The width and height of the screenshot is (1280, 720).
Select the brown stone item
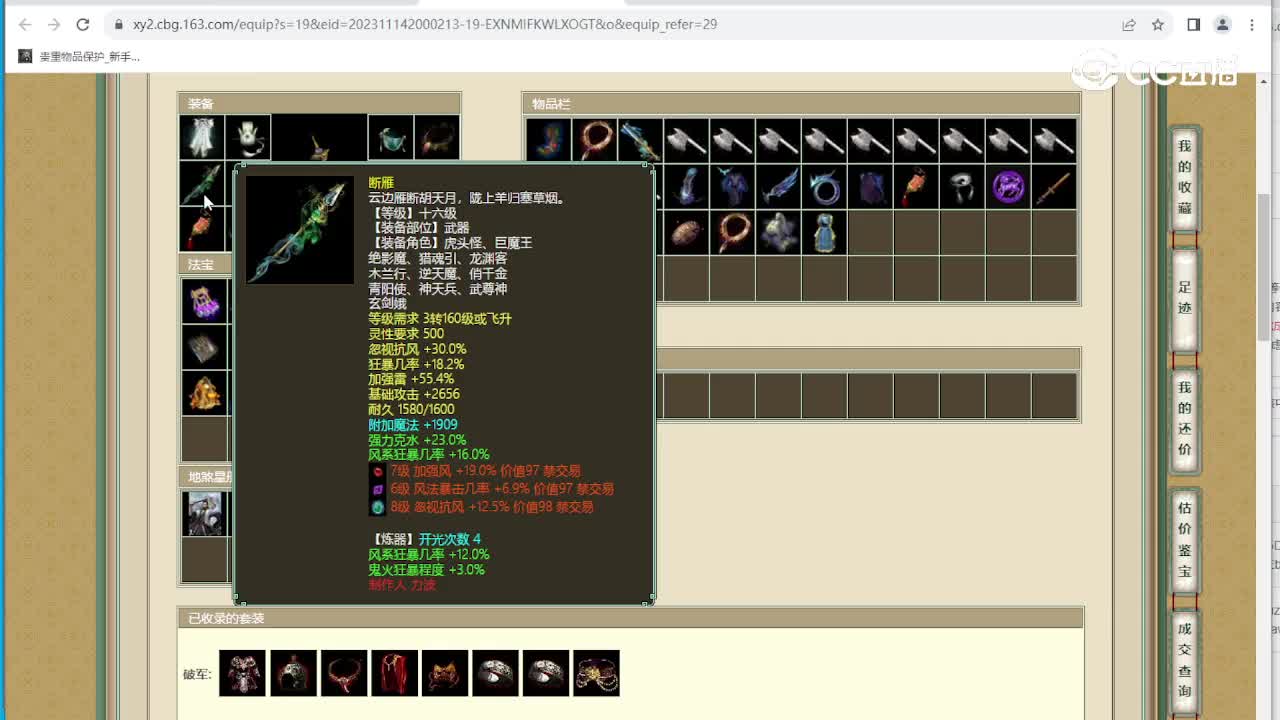(686, 232)
